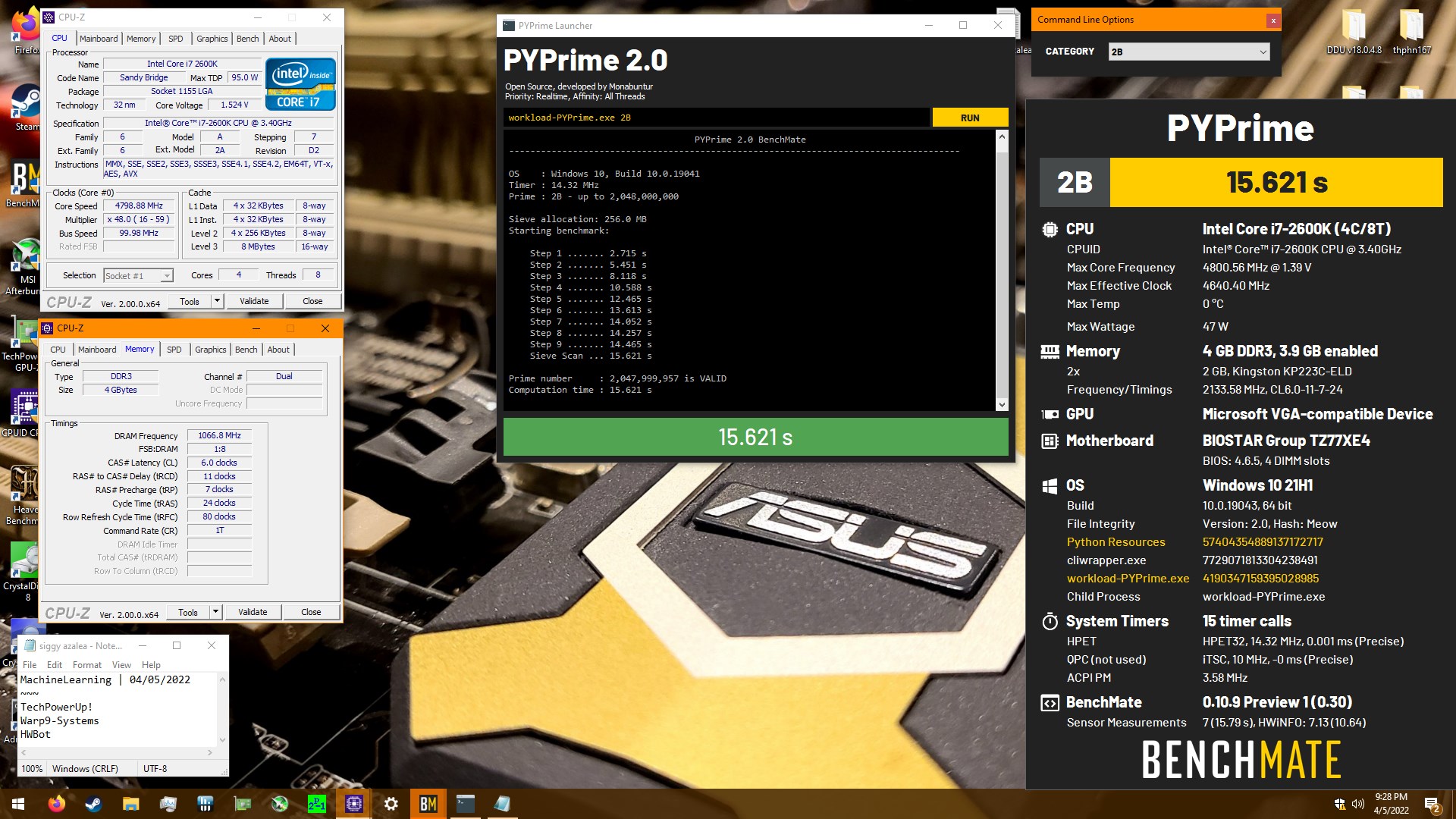The height and width of the screenshot is (819, 1456).
Task: Switch to CPU-Z from the taskbar
Action: coord(353,804)
